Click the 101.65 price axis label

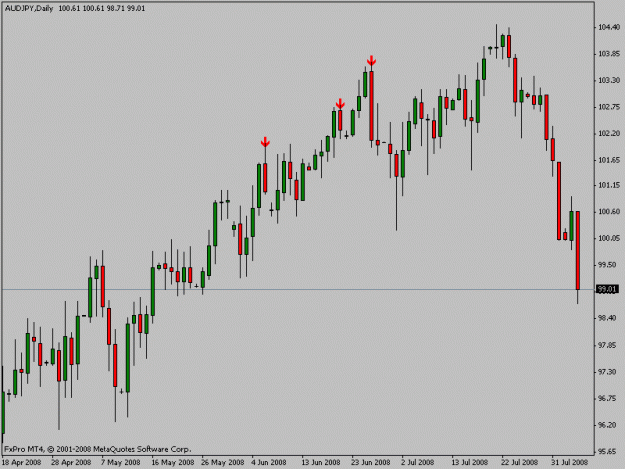(609, 160)
